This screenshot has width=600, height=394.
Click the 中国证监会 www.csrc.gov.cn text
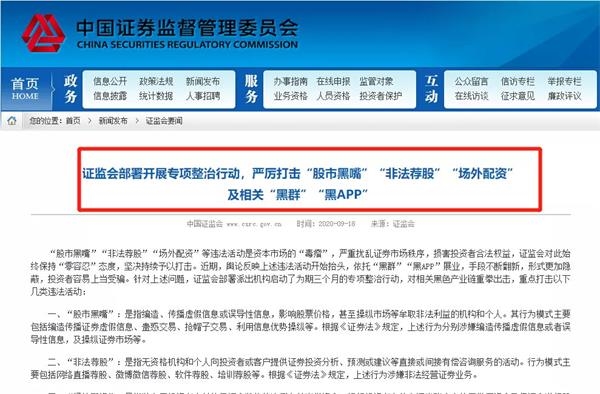coord(234,224)
